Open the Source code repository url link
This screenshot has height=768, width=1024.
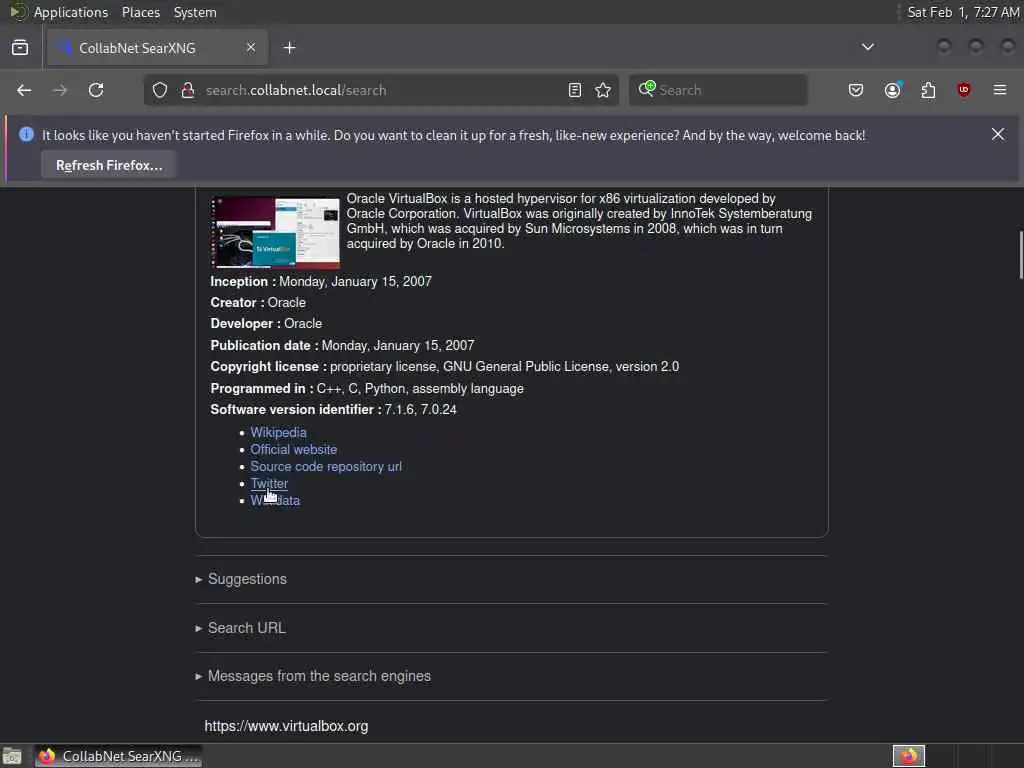326,466
